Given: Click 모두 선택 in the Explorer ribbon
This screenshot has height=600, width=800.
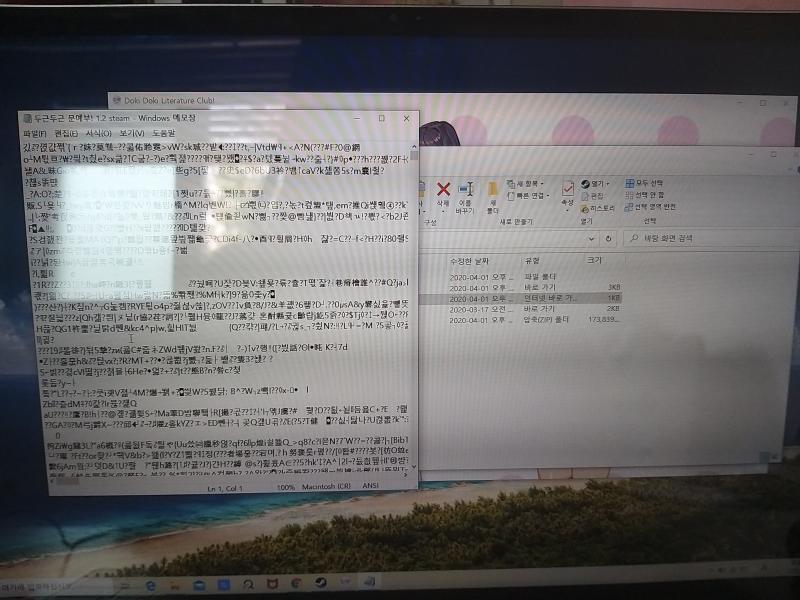Looking at the screenshot, I should tap(644, 183).
